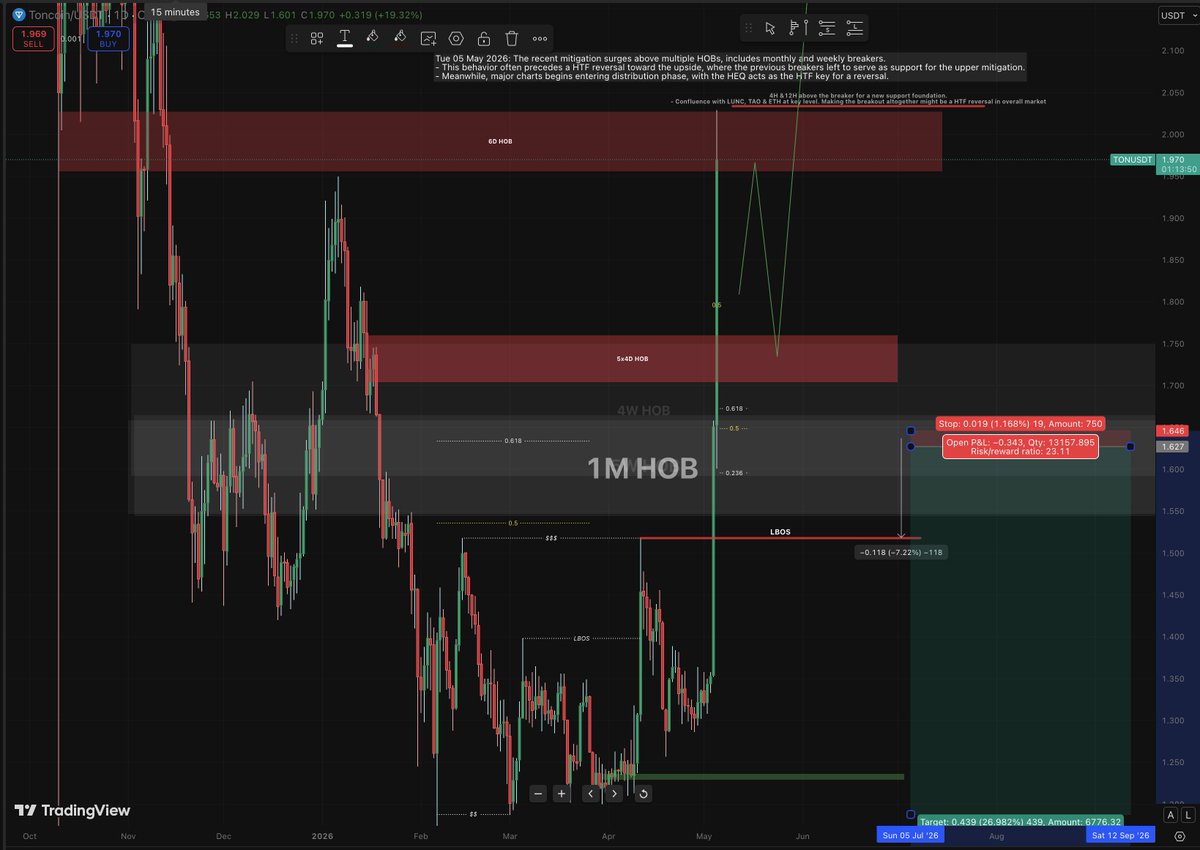Click the Sat 12 Sep '26 date marker
This screenshot has height=850, width=1200.
[x=1120, y=834]
